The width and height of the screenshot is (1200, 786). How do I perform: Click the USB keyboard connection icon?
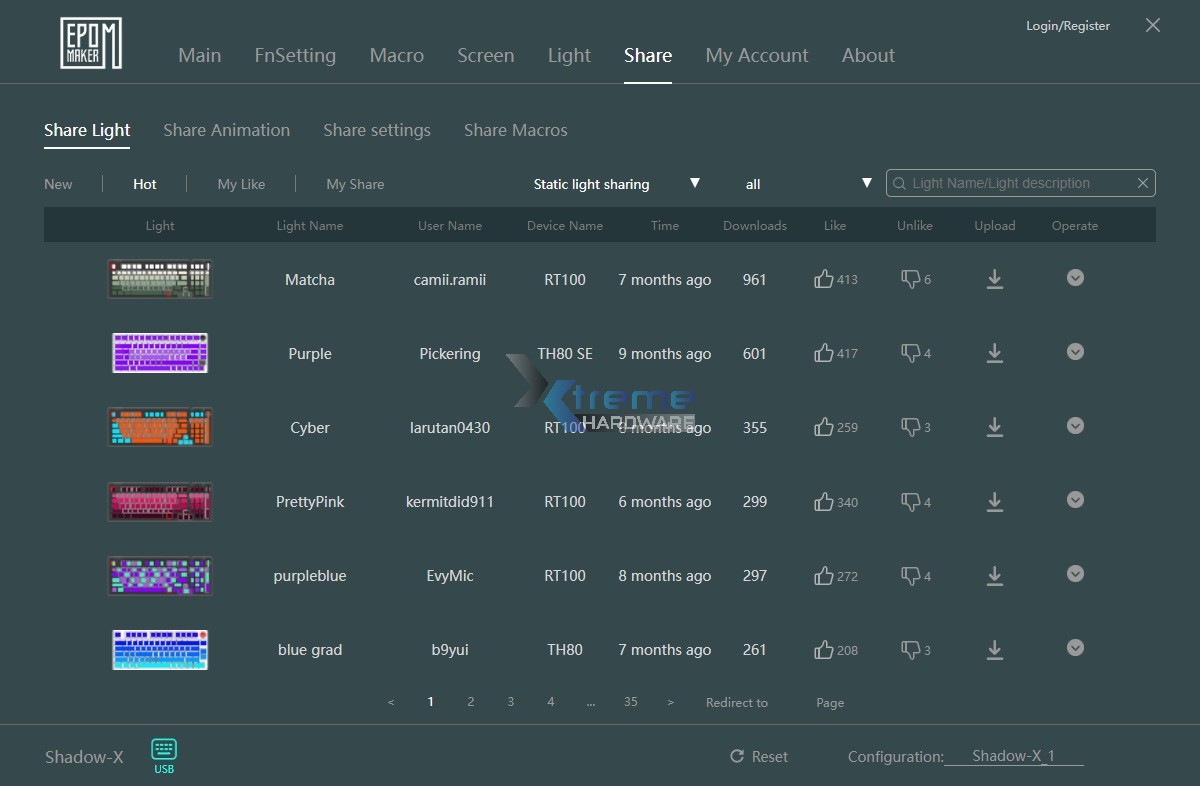164,751
